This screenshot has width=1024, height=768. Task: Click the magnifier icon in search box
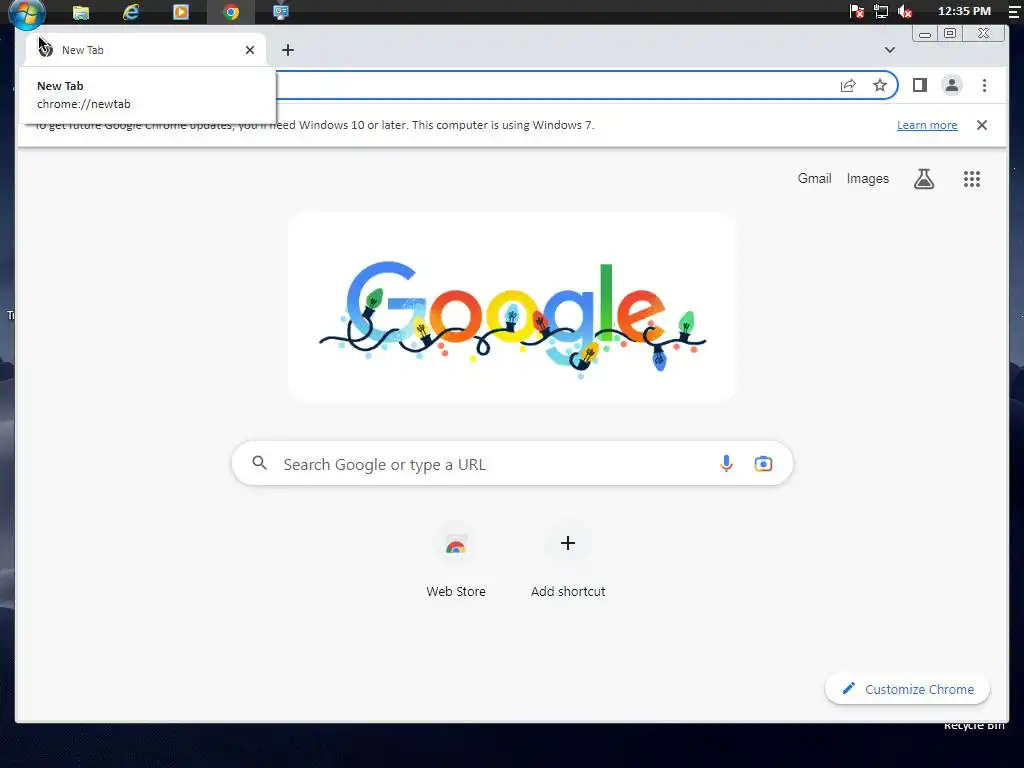tap(259, 463)
